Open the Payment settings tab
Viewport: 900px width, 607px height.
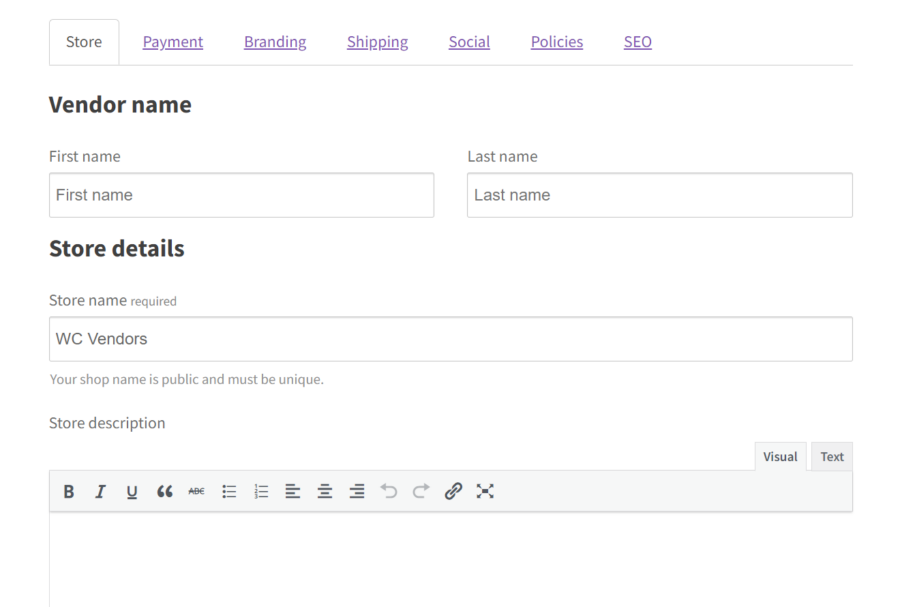pyautogui.click(x=172, y=41)
